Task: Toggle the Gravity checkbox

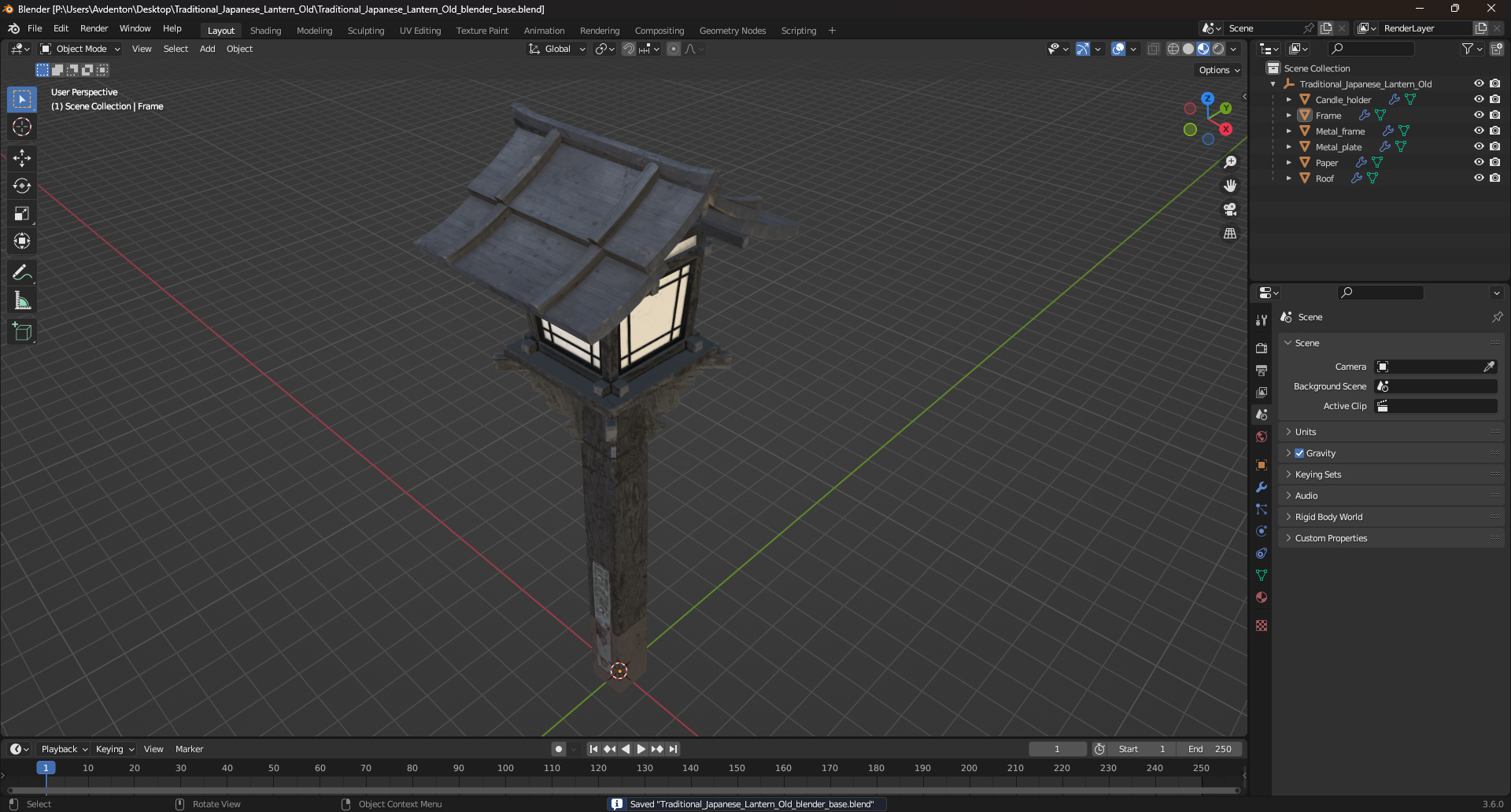Action: click(1299, 453)
